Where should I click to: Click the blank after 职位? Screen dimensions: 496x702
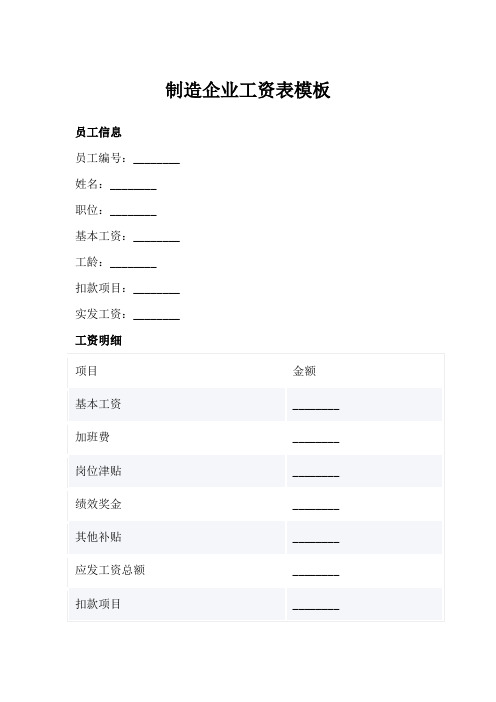(x=133, y=211)
